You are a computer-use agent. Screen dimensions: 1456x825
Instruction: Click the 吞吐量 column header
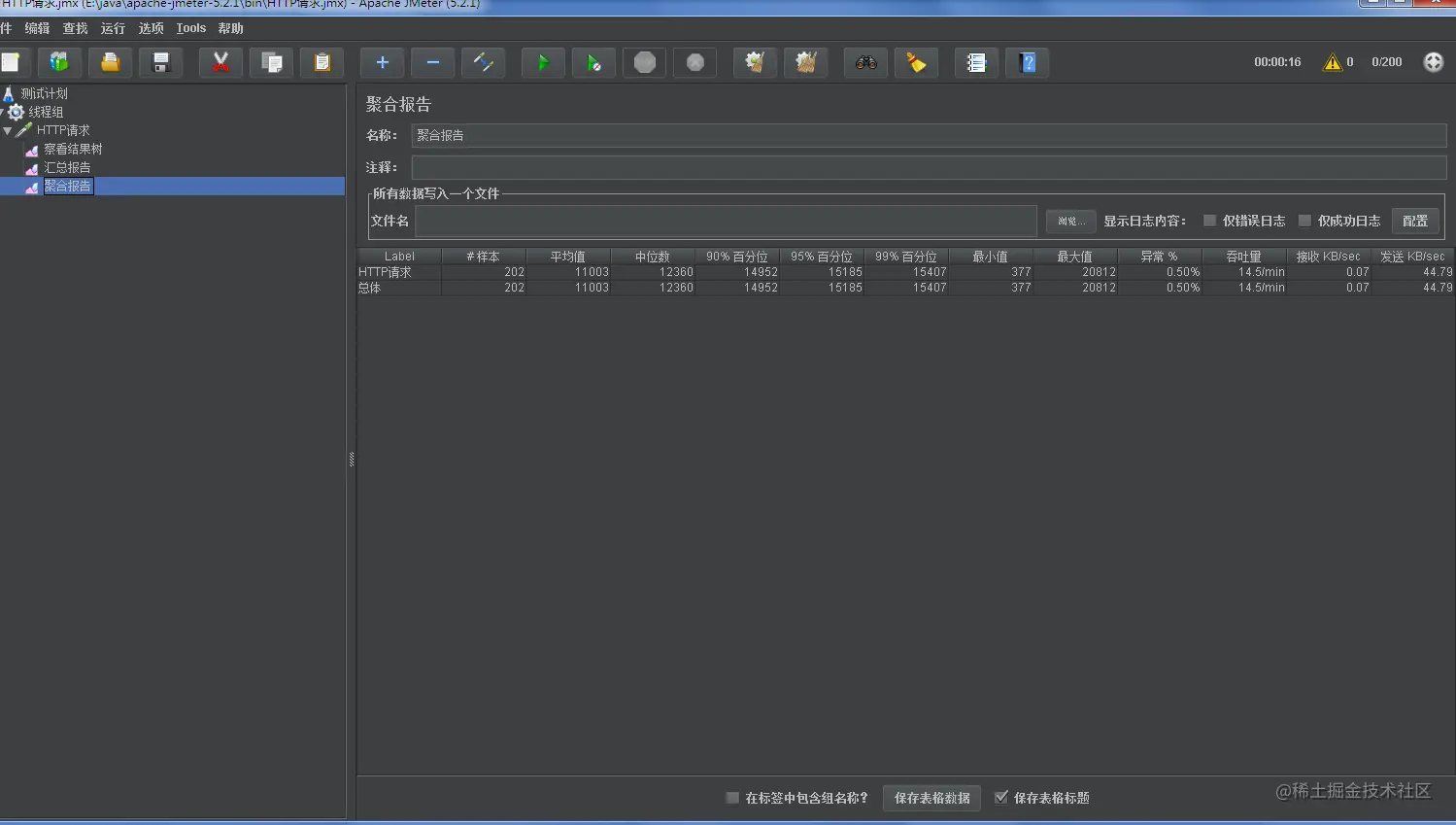coord(1243,257)
